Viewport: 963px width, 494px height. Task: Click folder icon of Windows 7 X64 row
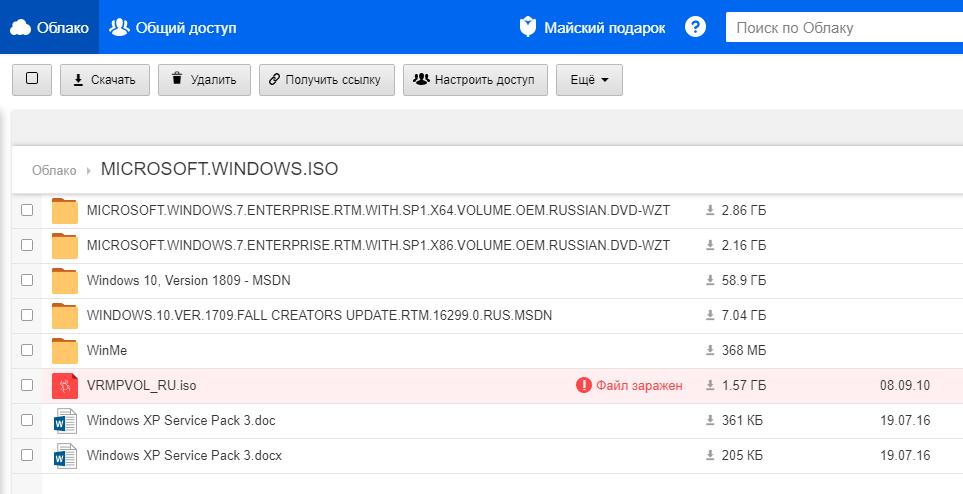click(64, 211)
